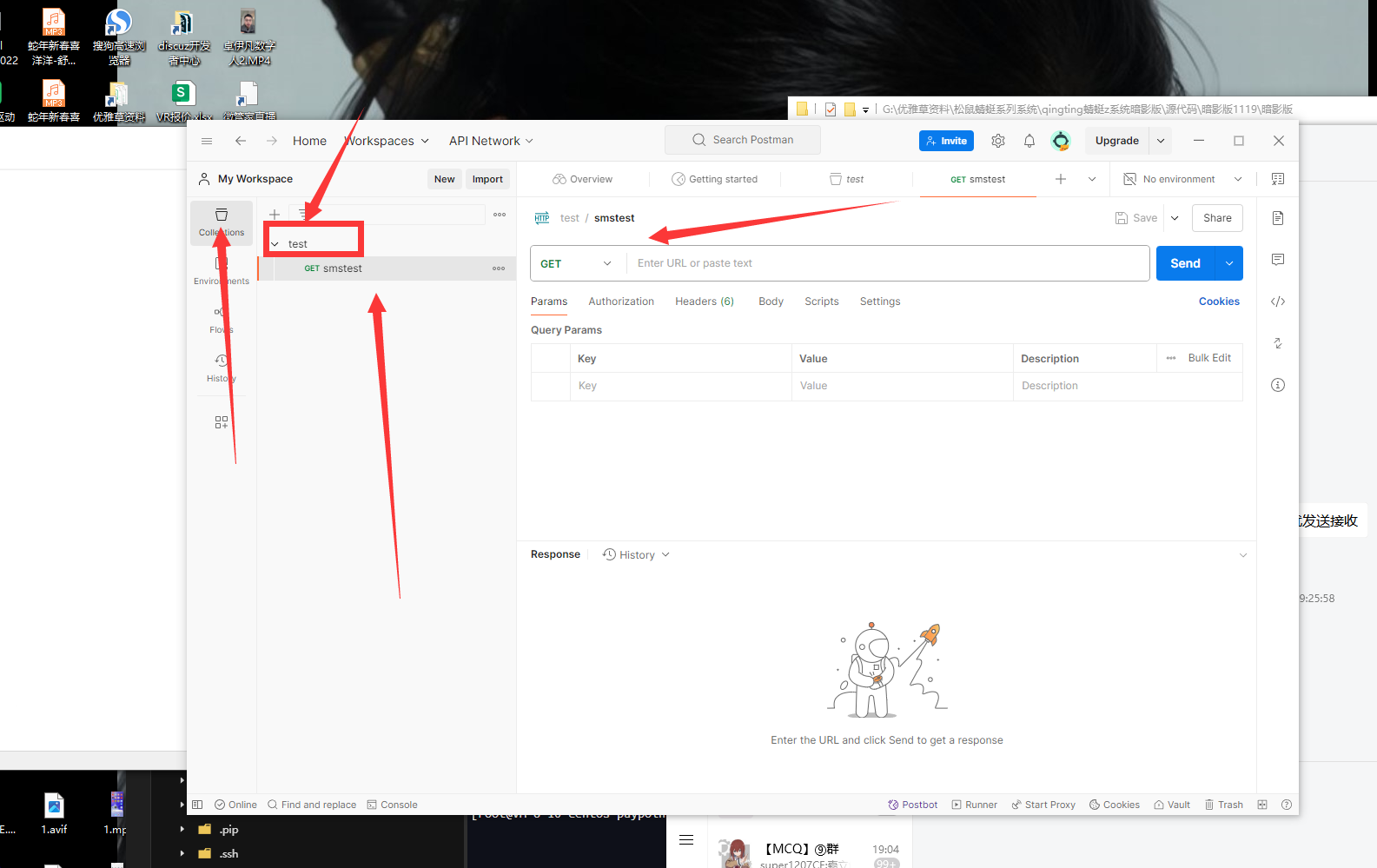1377x868 pixels.
Task: Click the Import button
Action: [x=487, y=179]
